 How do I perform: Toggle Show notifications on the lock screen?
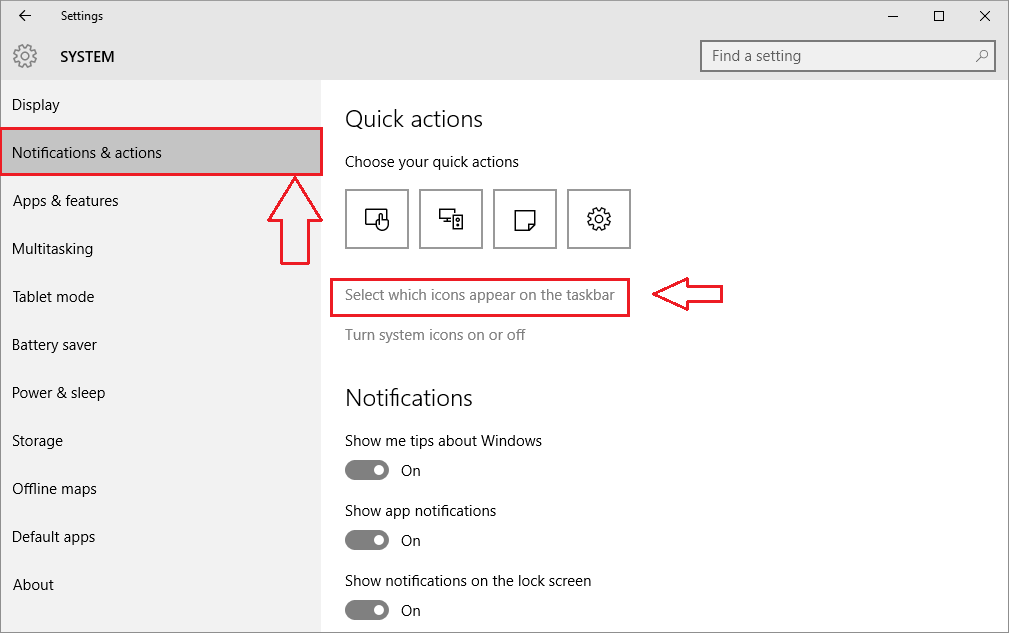coord(367,610)
